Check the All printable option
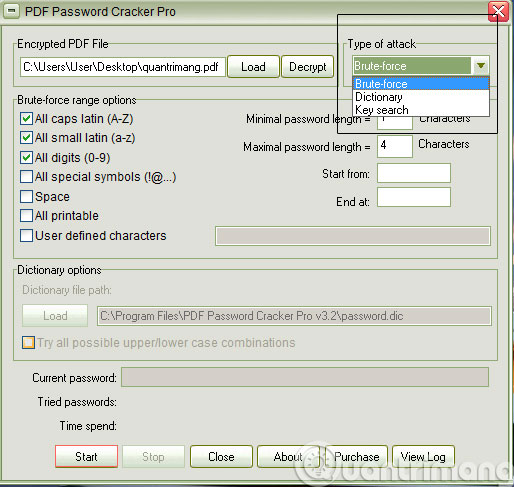 (26, 216)
